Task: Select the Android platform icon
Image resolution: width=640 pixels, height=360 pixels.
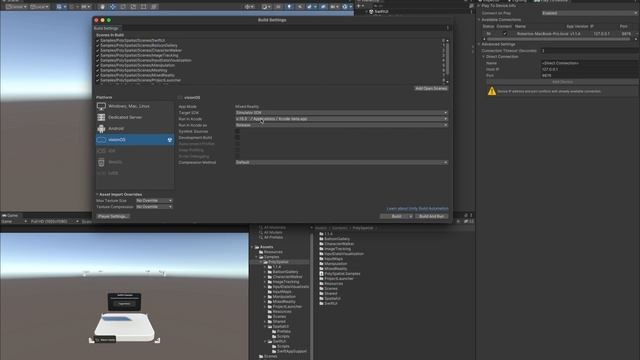Action: pos(101,129)
